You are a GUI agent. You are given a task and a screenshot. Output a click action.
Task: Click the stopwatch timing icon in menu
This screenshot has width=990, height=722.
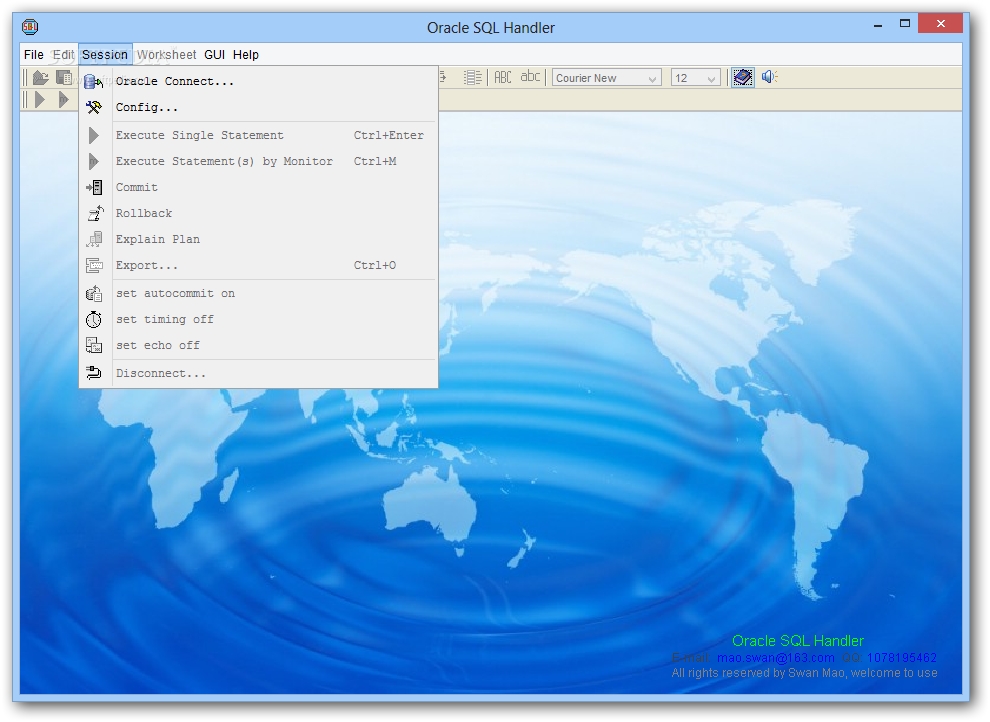pyautogui.click(x=93, y=319)
